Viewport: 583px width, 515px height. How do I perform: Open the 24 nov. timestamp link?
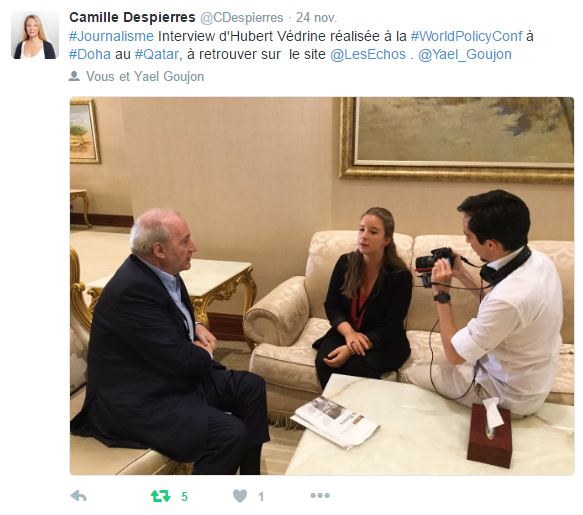(316, 17)
